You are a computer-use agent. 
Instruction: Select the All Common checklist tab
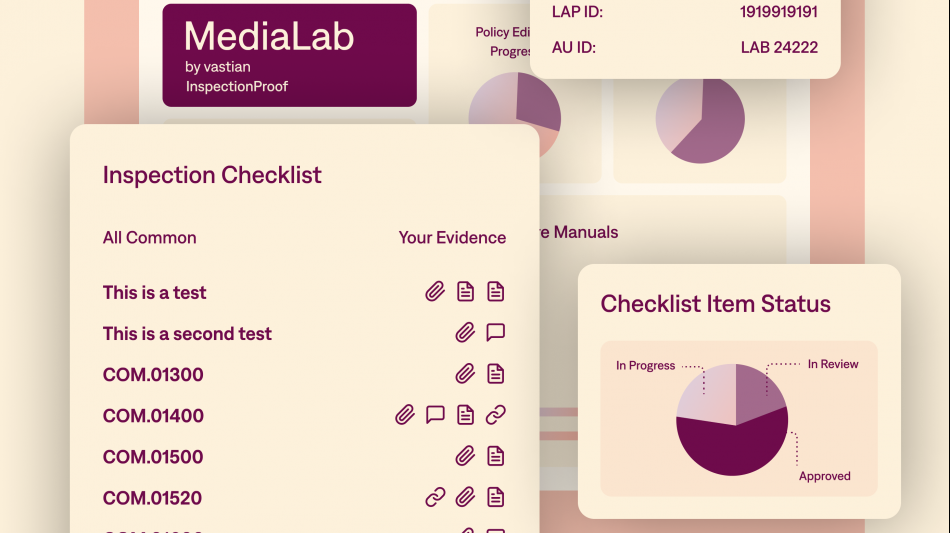pyautogui.click(x=150, y=237)
